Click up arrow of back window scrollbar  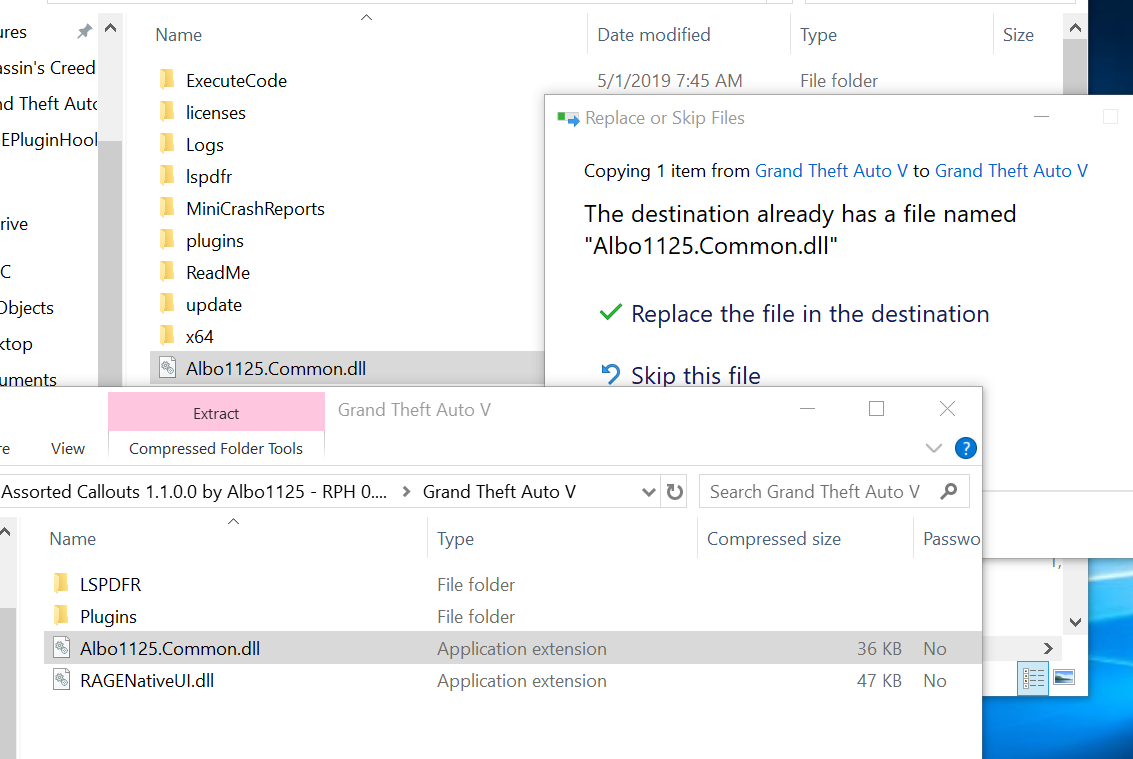pos(1075,28)
